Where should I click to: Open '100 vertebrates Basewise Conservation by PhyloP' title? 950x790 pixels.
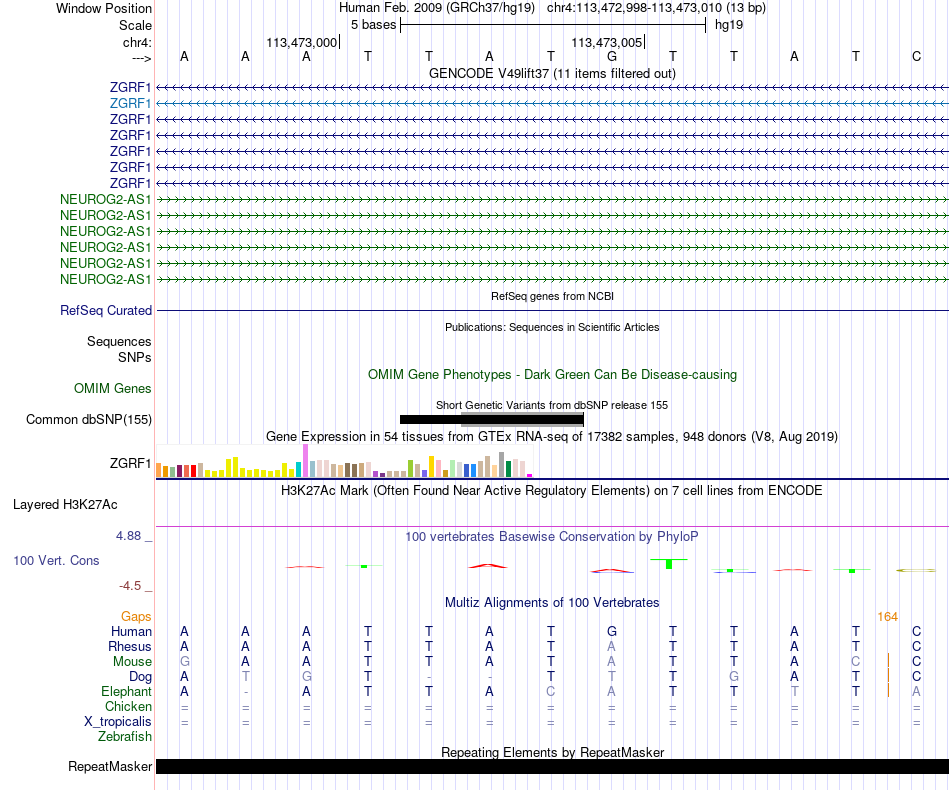coord(552,536)
